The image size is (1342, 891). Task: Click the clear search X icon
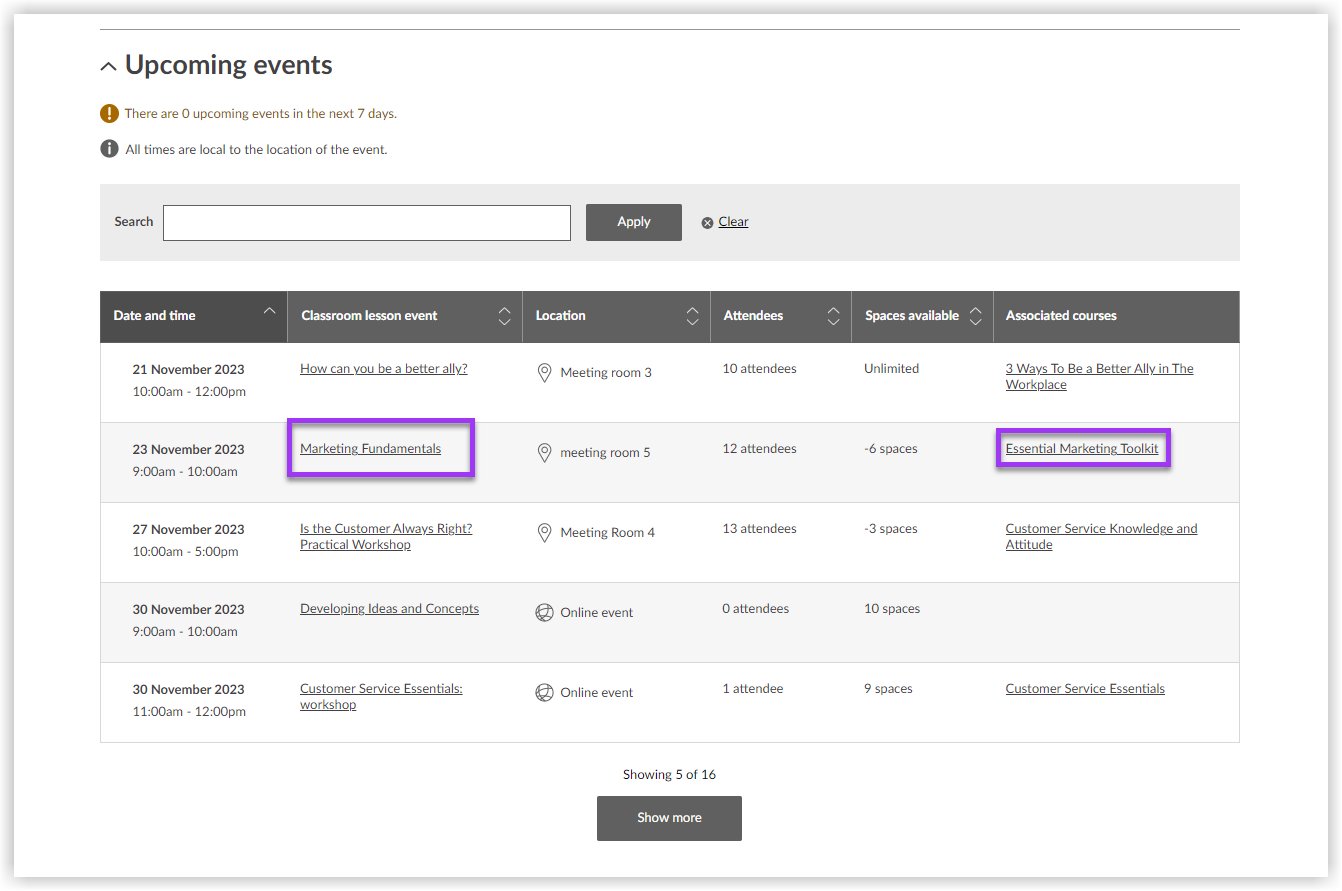tap(707, 223)
